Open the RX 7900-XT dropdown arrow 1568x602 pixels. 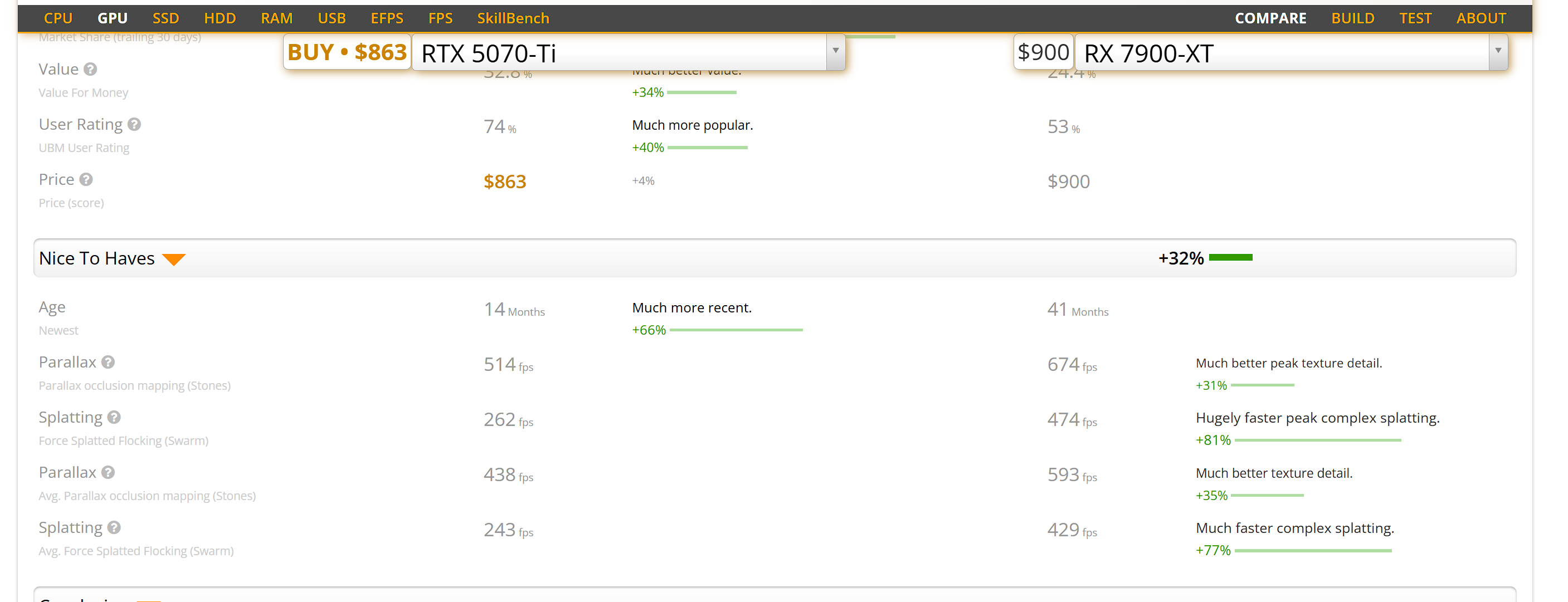point(1498,51)
